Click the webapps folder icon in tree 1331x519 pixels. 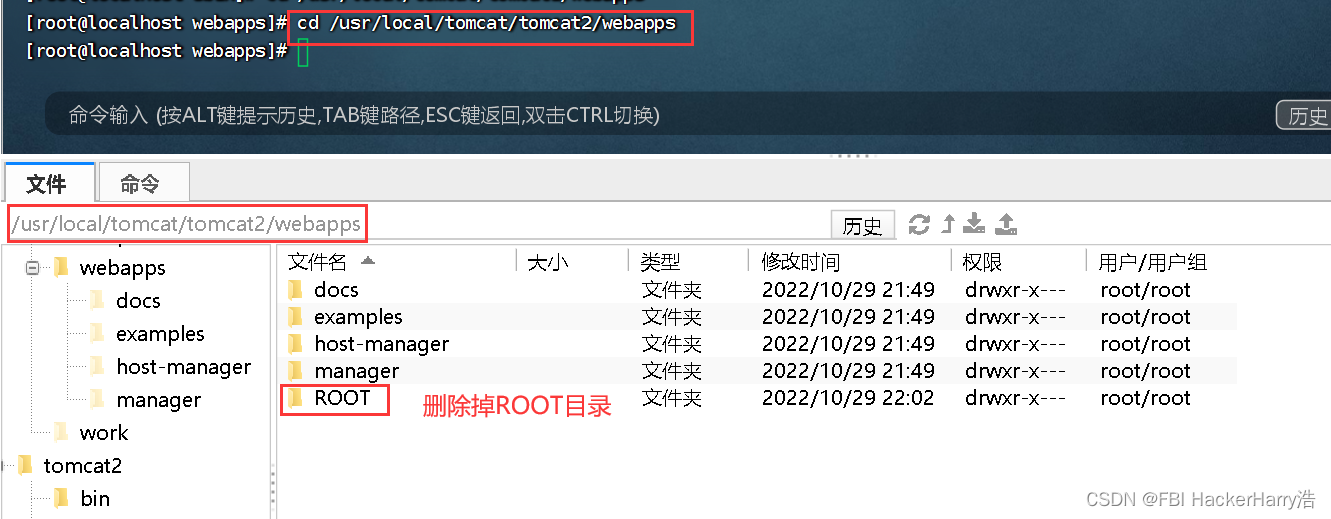(x=62, y=267)
